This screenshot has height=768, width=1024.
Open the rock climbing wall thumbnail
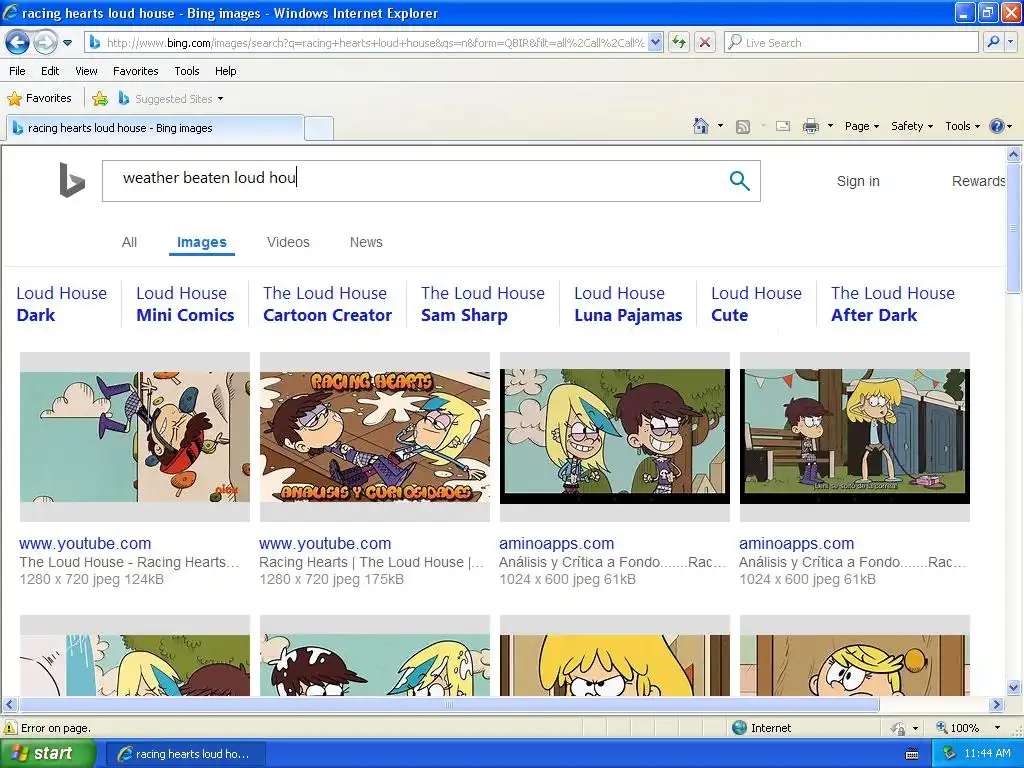pos(135,437)
